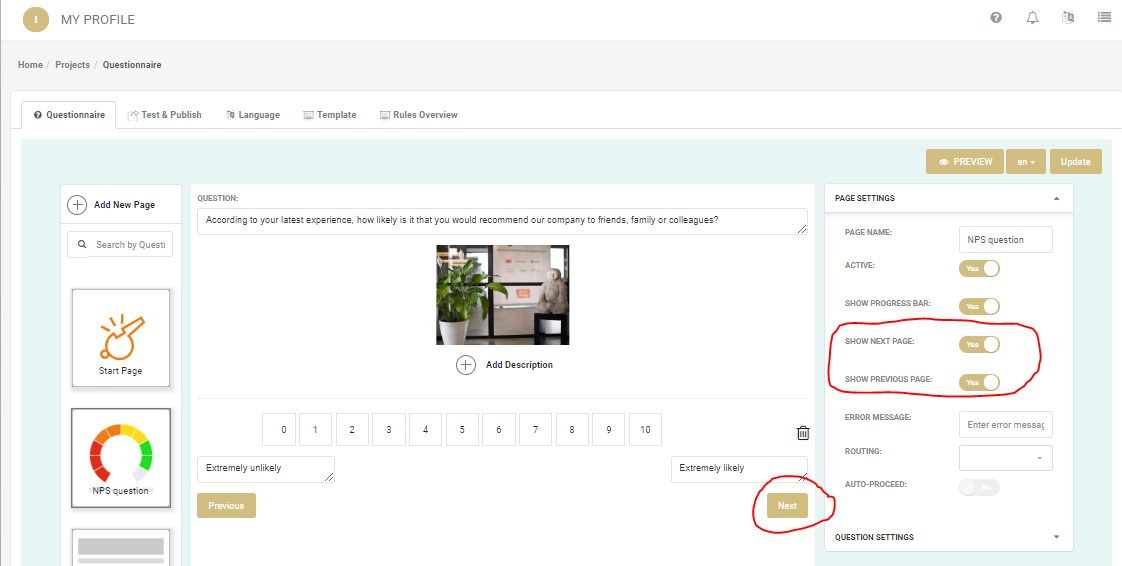Open the en language dropdown
This screenshot has height=566, width=1122.
pos(1026,162)
